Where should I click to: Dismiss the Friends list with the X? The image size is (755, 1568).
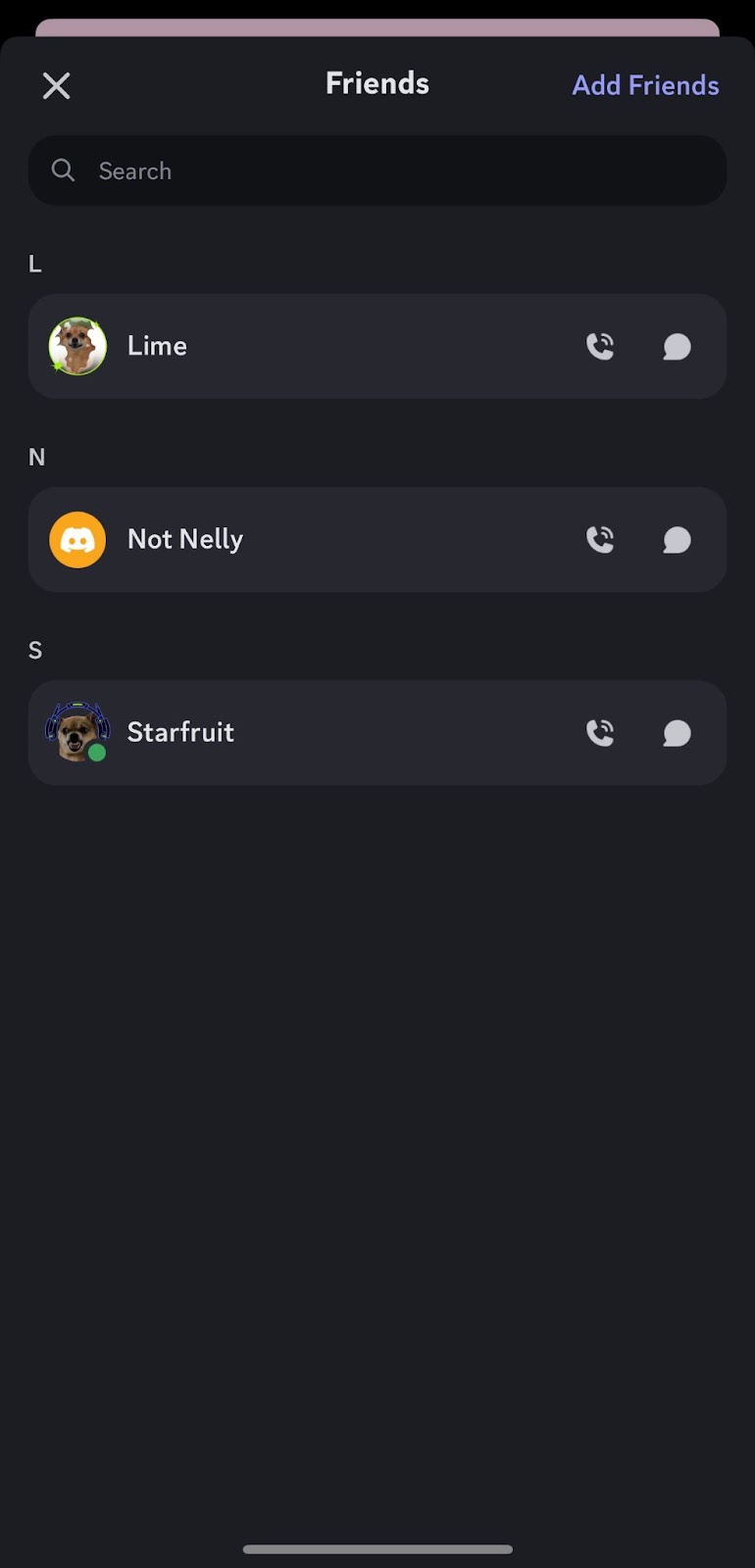56,85
